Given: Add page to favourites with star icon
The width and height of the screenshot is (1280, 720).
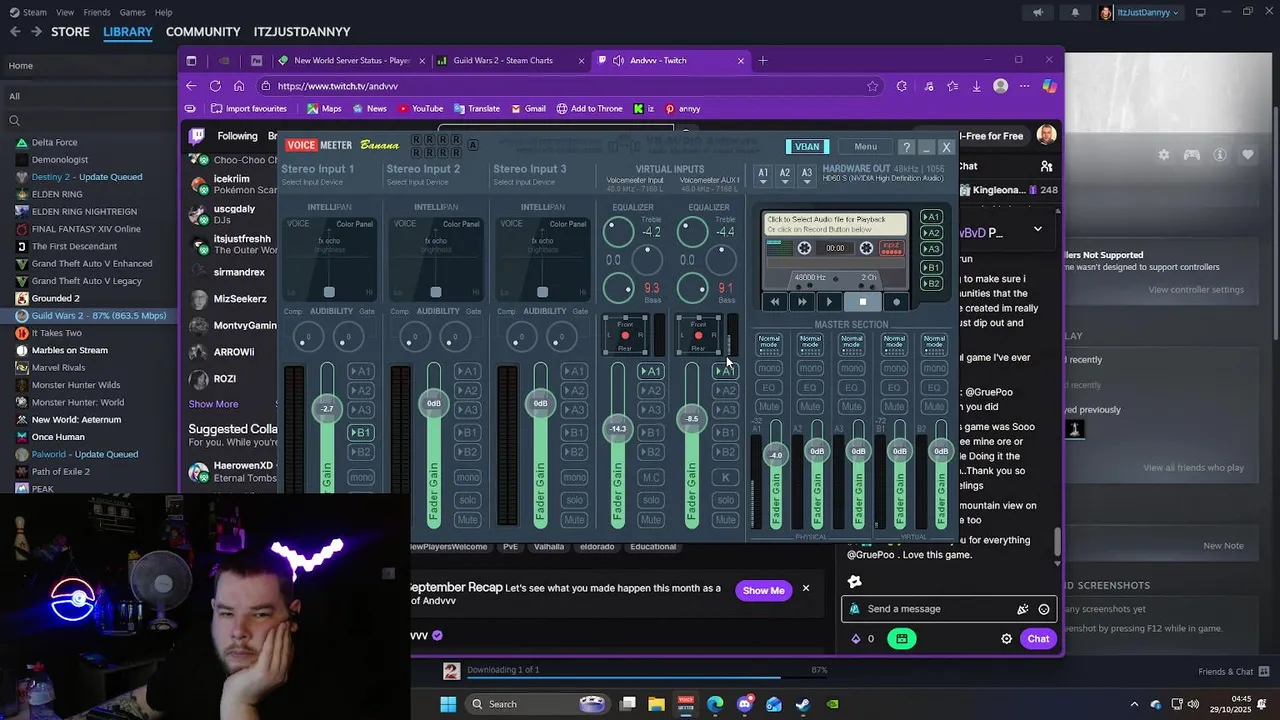Looking at the screenshot, I should [x=873, y=86].
